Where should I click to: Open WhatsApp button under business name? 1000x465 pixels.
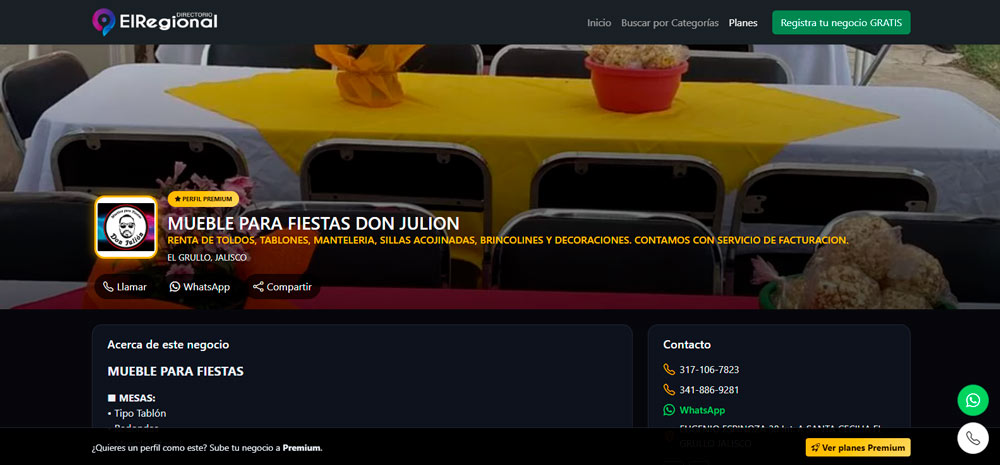pyautogui.click(x=200, y=287)
